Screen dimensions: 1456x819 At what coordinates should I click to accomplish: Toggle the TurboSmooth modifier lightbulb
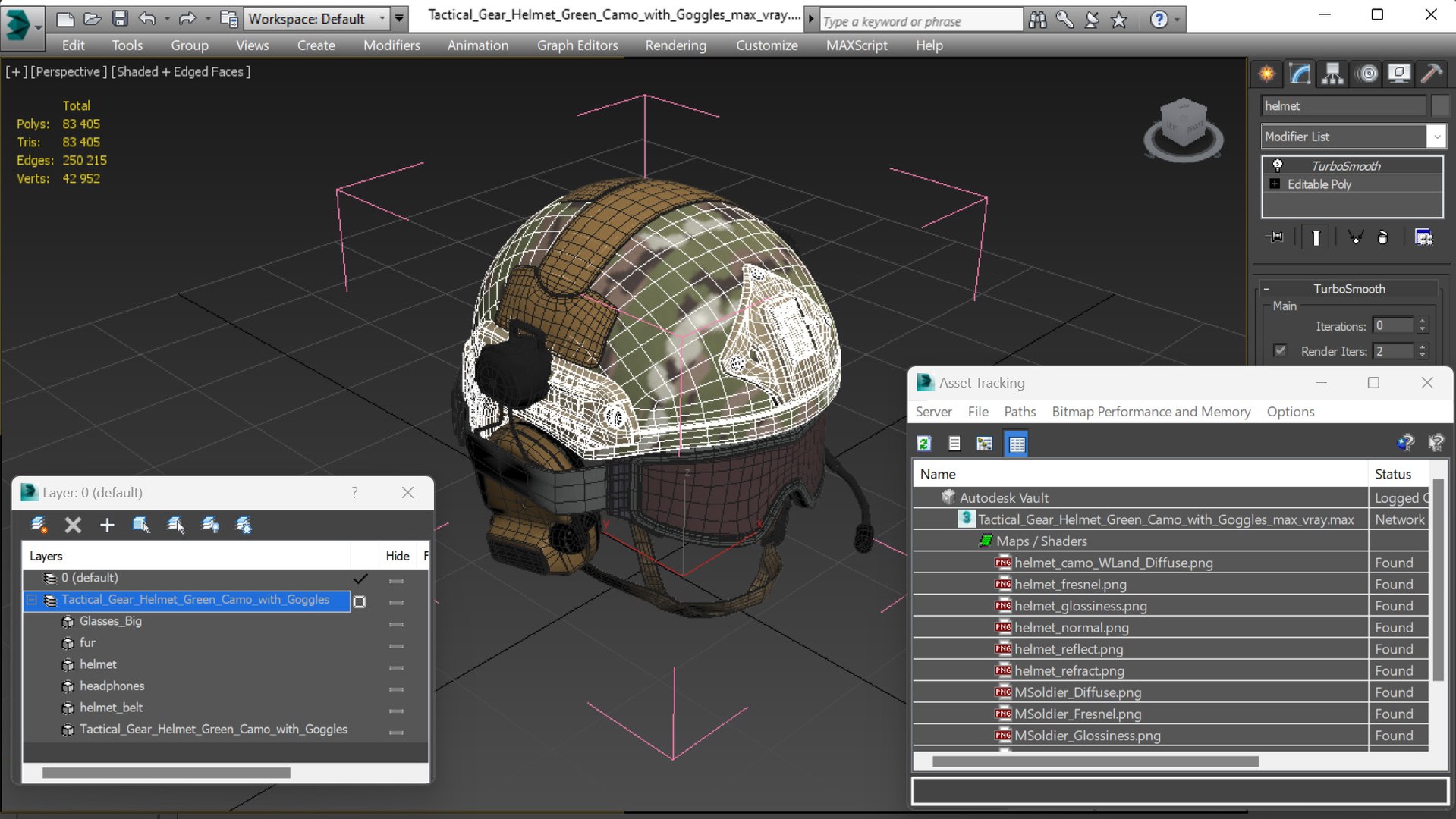tap(1278, 165)
